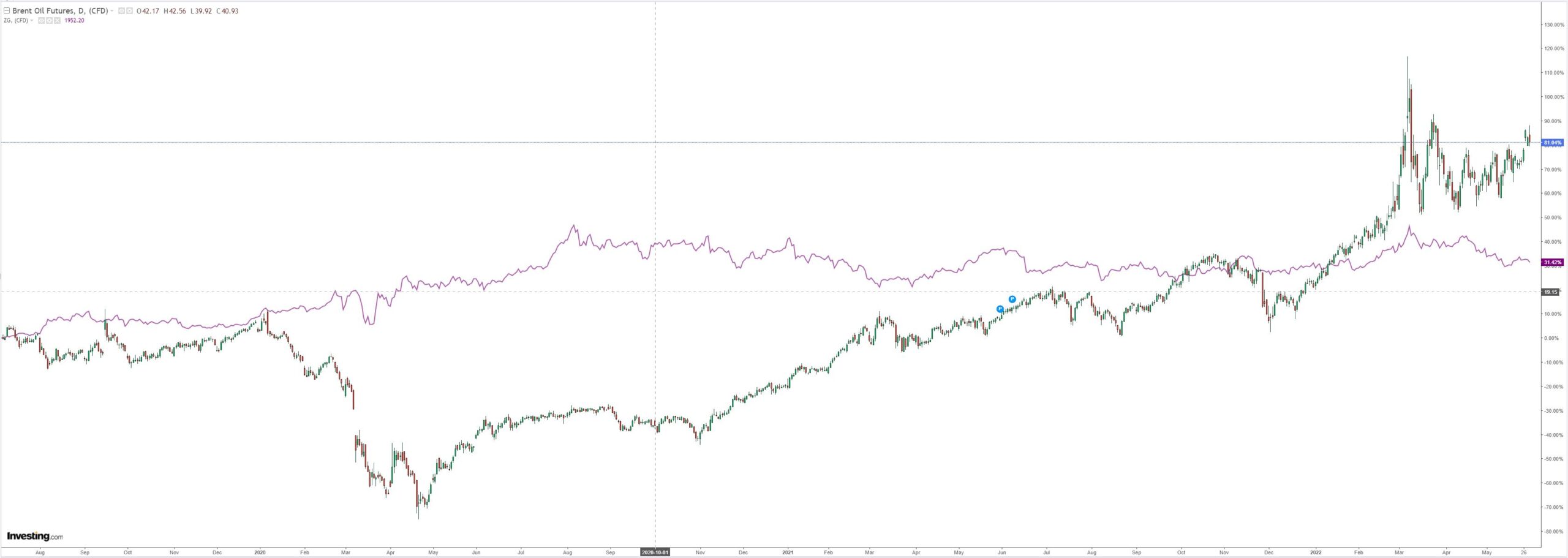The height and width of the screenshot is (558, 1568).
Task: Click the high value H42.56
Action: pos(175,11)
